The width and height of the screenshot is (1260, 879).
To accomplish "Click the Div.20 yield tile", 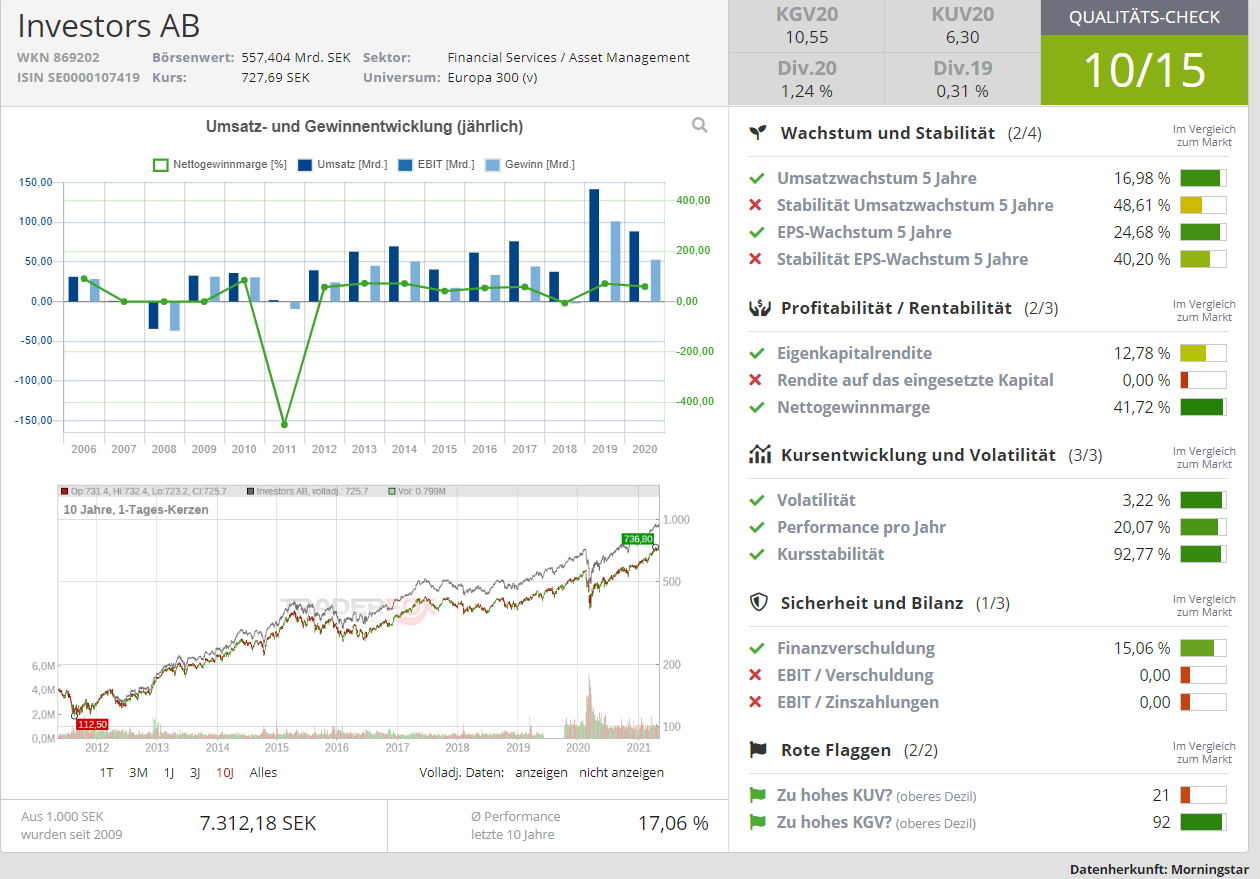I will click(x=806, y=79).
